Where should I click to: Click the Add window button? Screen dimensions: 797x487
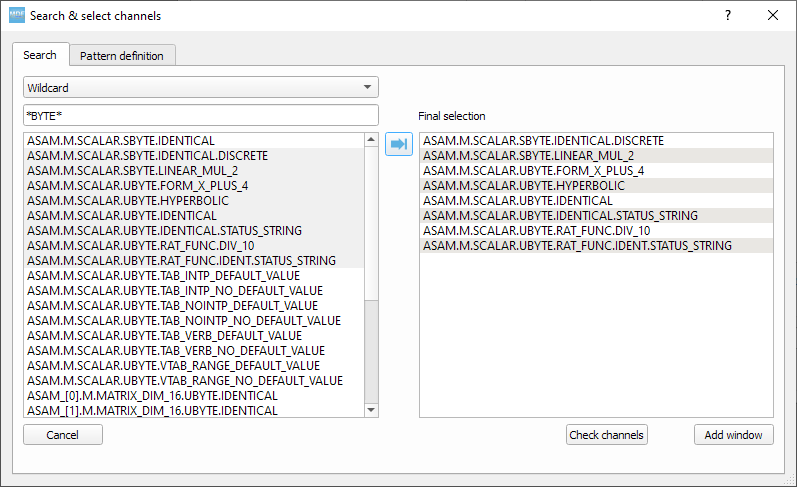tap(733, 435)
